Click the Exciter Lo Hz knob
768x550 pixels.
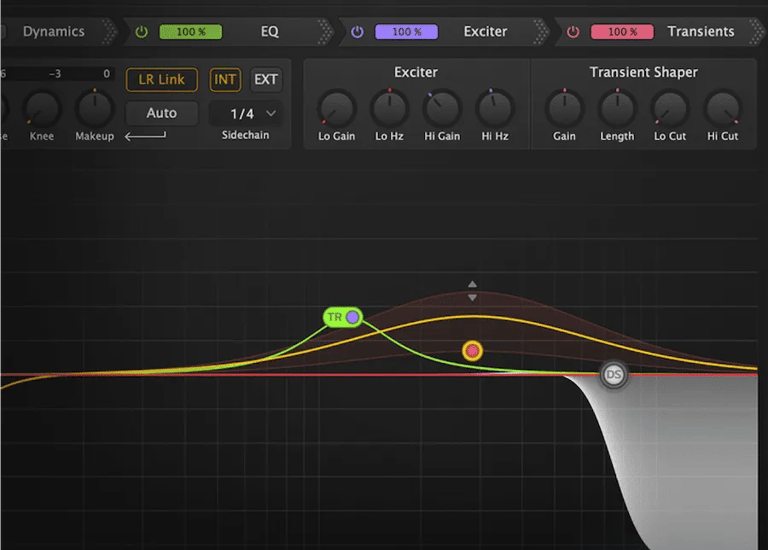389,109
